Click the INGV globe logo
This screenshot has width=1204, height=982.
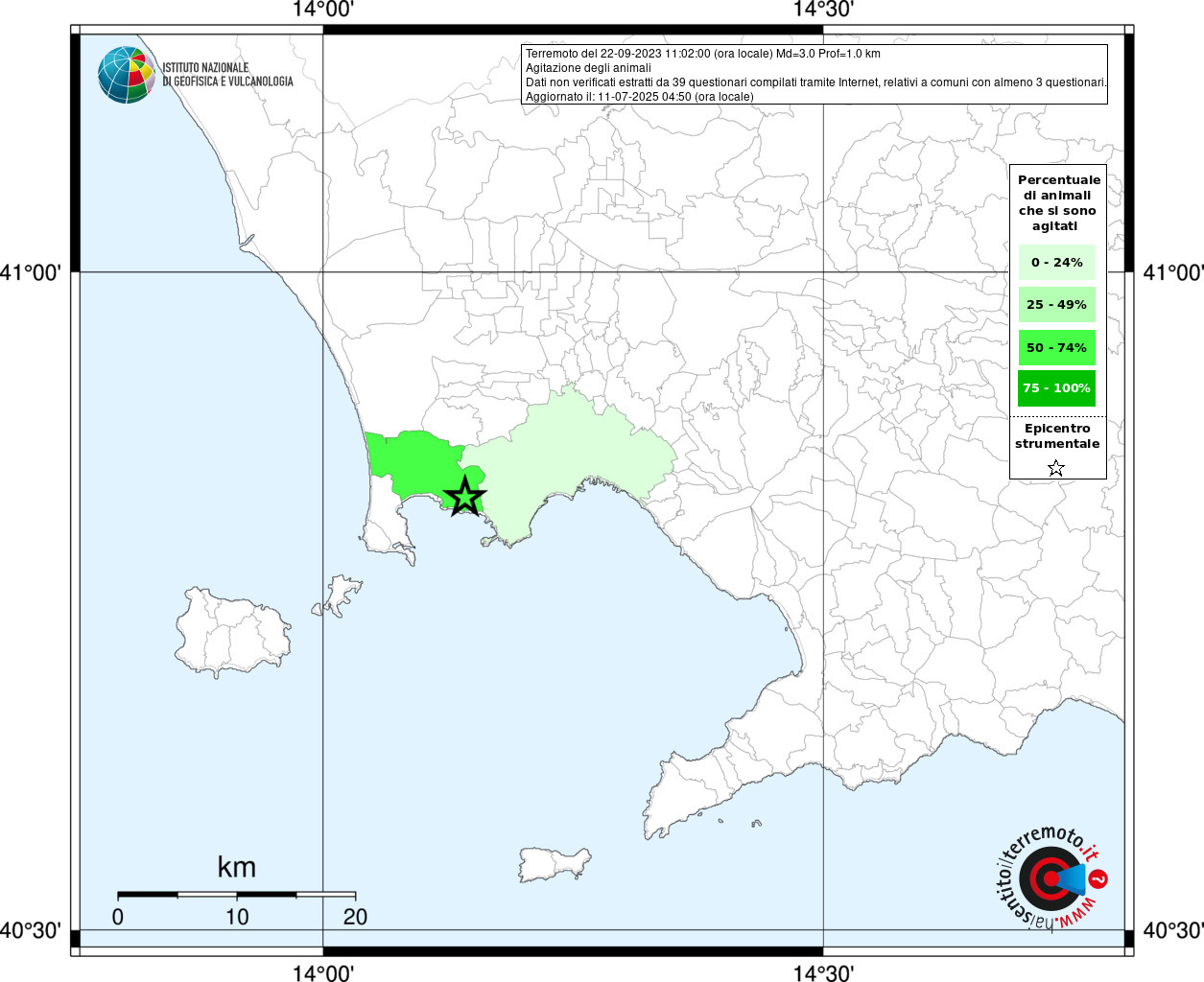[x=126, y=75]
